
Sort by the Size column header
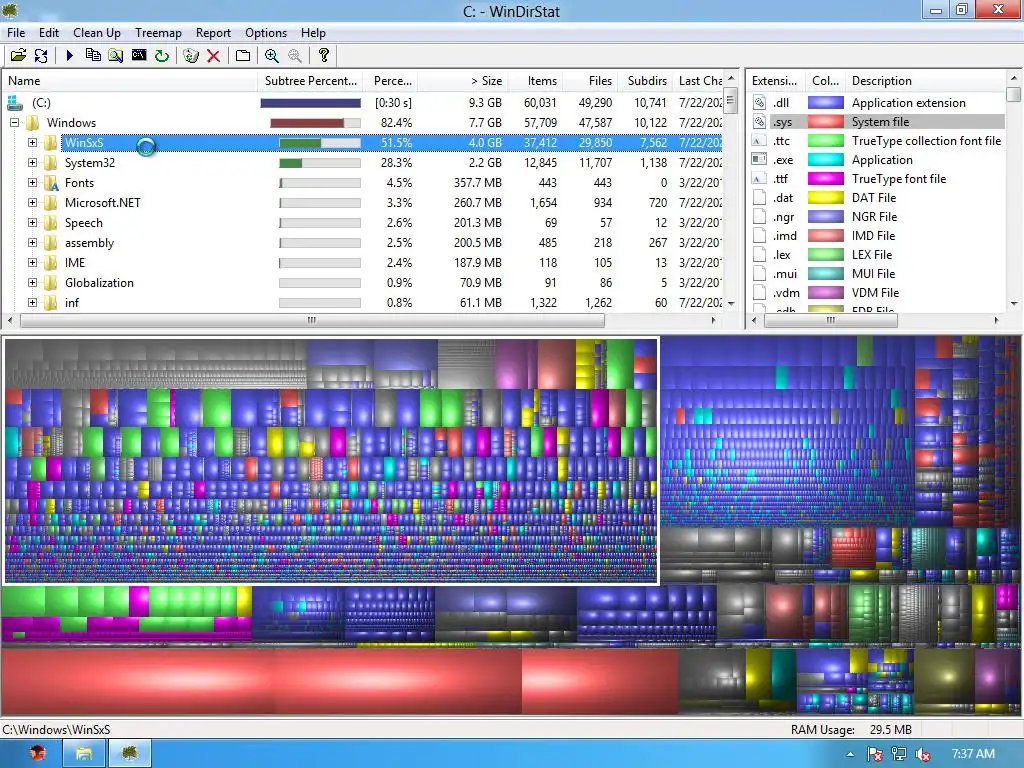coord(462,81)
